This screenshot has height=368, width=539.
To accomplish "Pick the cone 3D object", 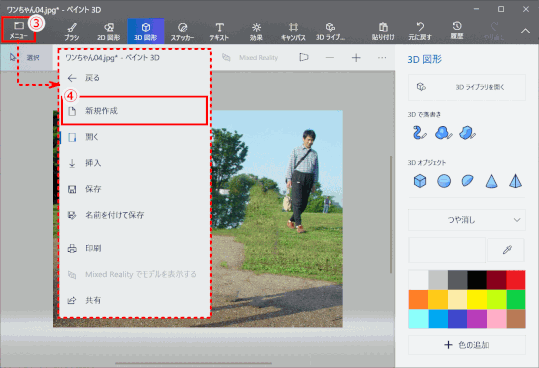I will (x=492, y=181).
